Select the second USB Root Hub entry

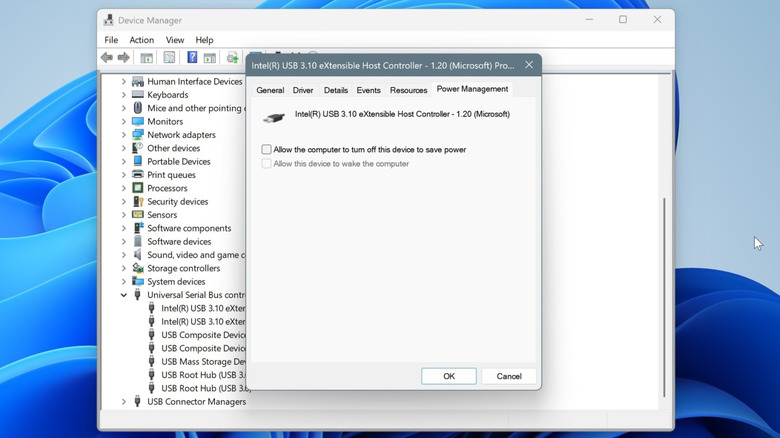[205, 388]
